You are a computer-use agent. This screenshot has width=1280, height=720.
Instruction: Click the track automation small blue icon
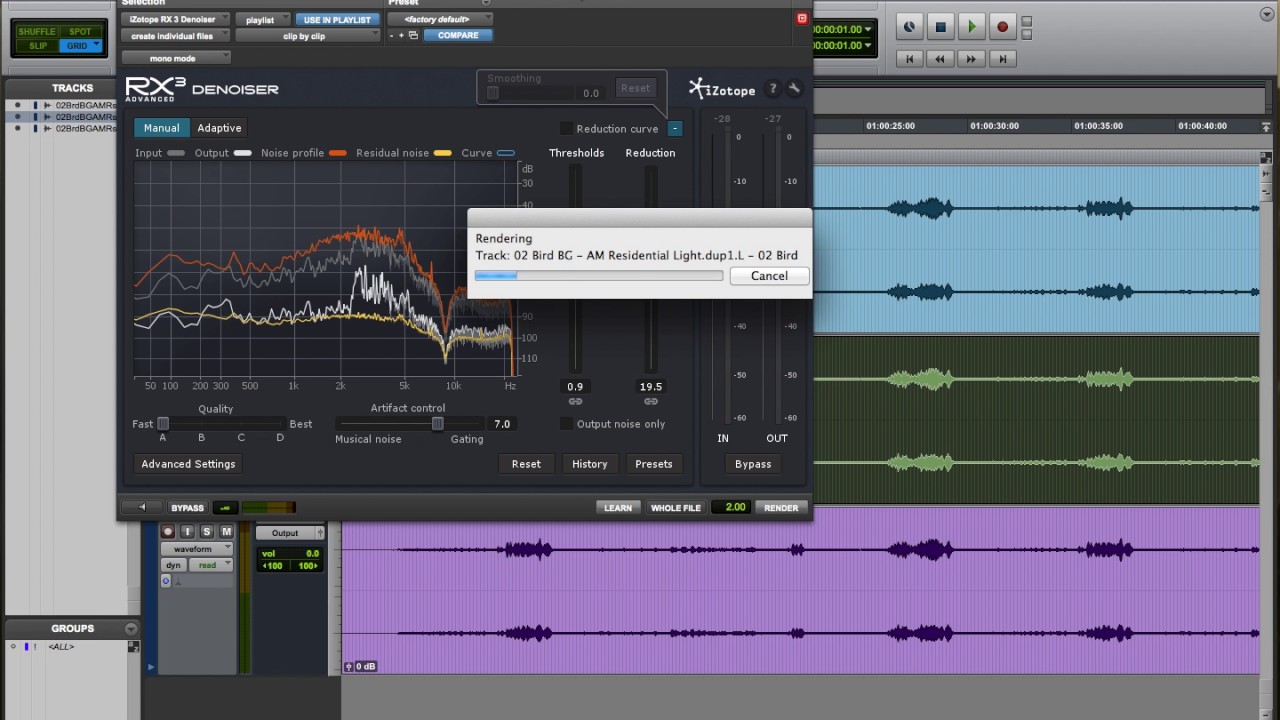coord(166,581)
